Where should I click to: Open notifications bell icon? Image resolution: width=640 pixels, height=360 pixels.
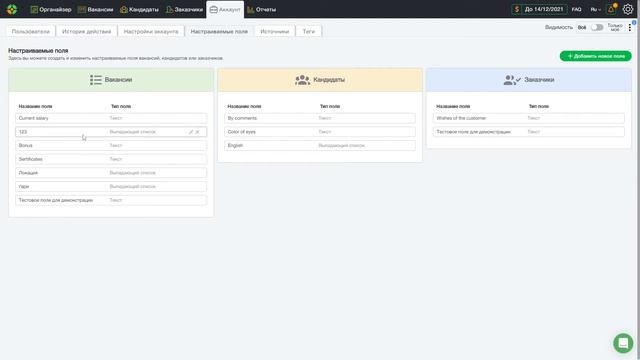pos(611,9)
